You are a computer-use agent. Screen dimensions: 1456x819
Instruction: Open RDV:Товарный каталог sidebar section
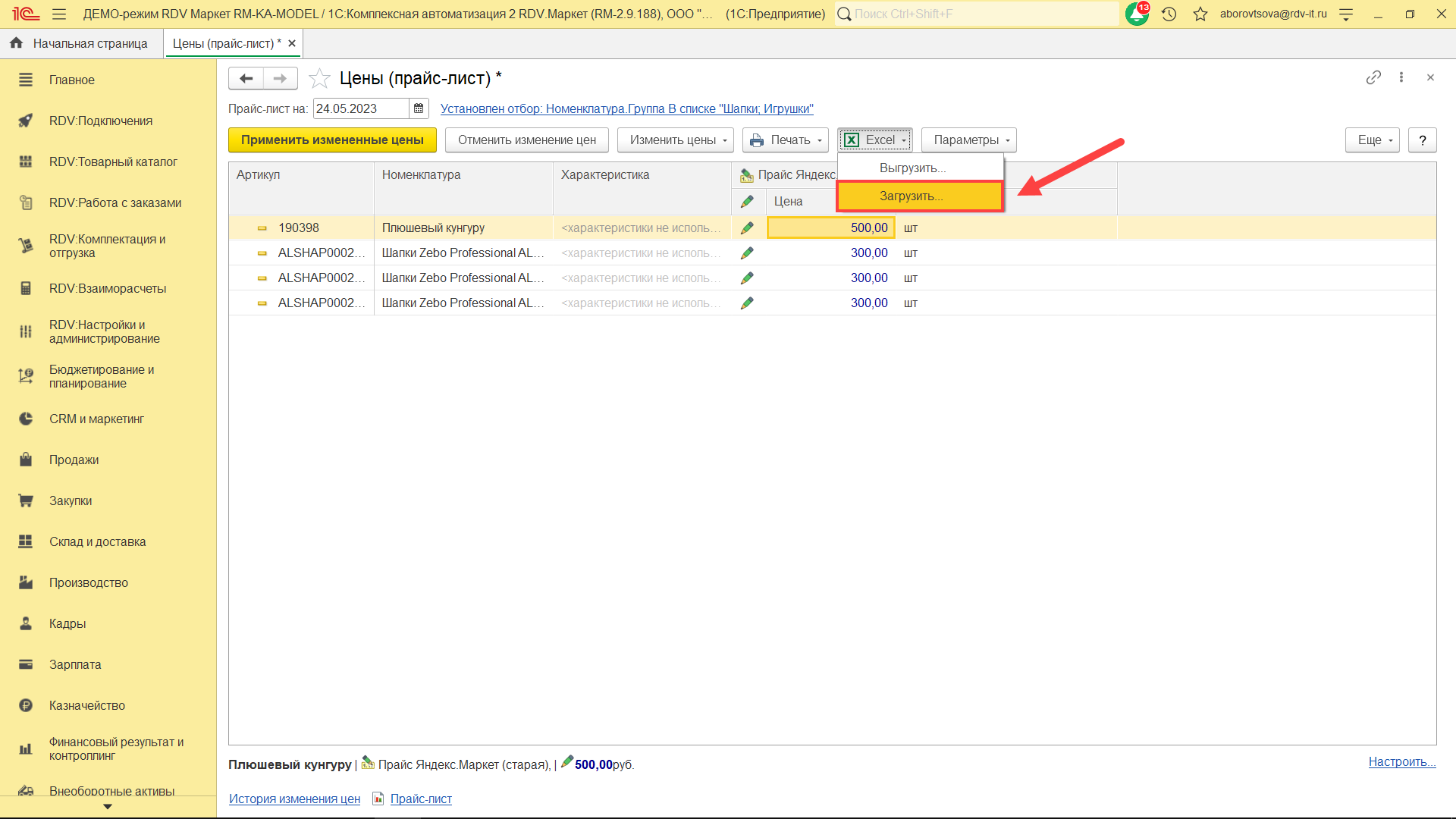click(113, 162)
